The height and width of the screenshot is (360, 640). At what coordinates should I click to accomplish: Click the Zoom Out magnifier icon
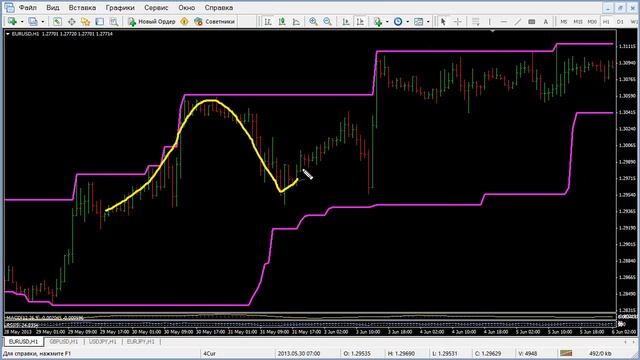coord(327,22)
